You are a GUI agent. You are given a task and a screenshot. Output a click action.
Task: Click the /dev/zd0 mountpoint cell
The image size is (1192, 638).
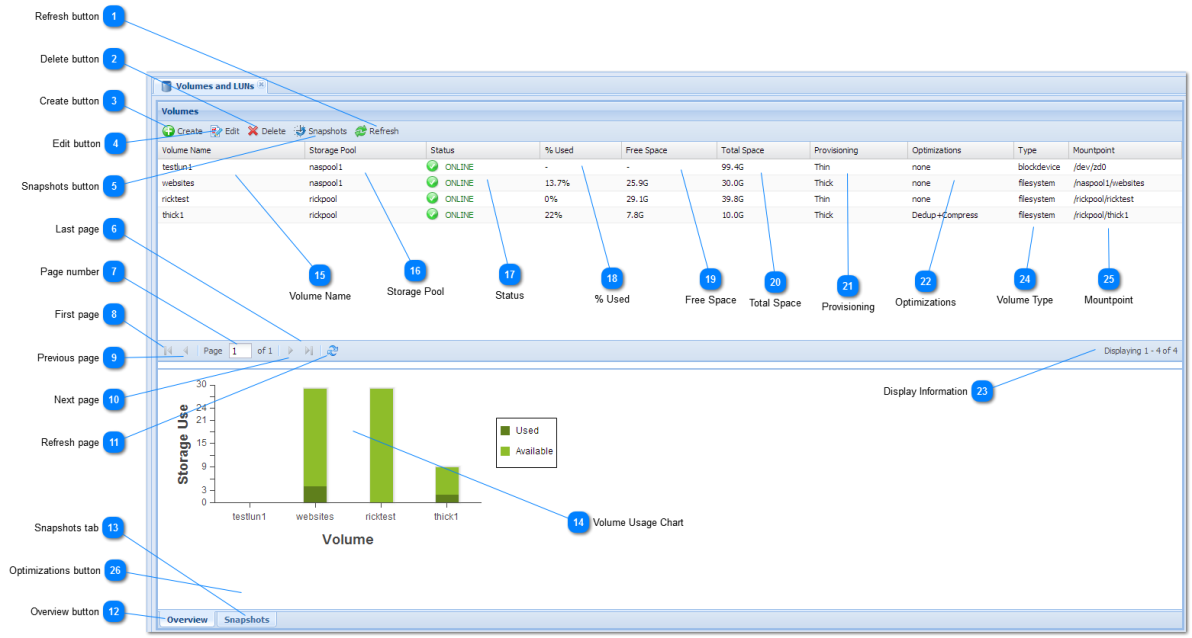click(x=1089, y=167)
